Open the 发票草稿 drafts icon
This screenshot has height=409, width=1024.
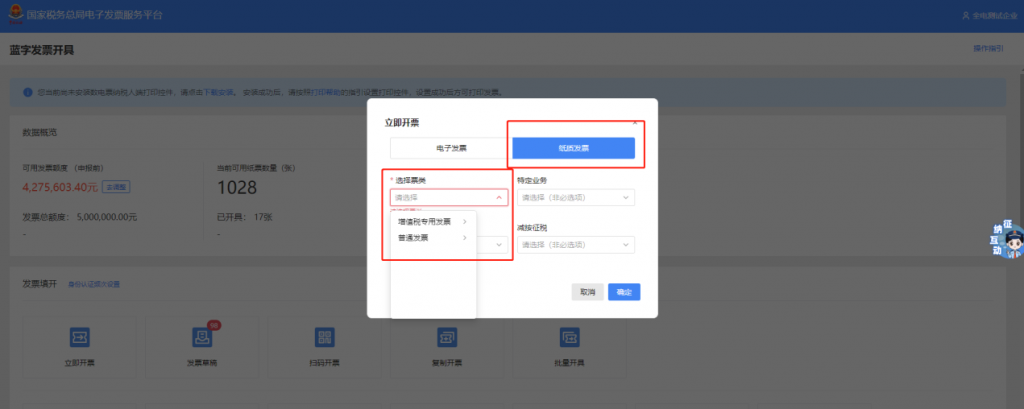(202, 337)
